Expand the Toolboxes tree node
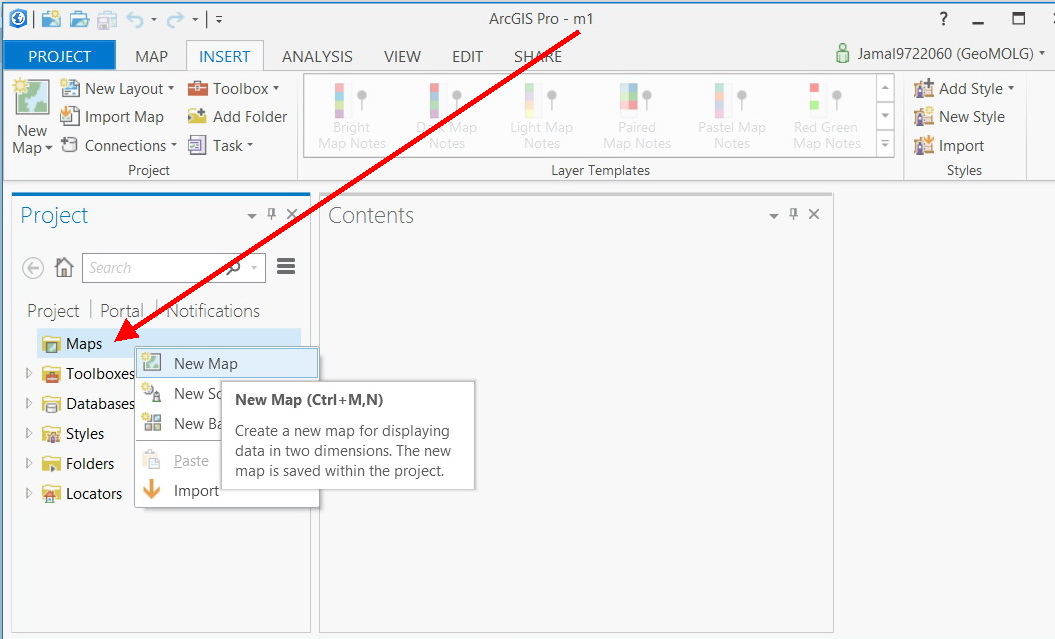Viewport: 1055px width, 639px height. click(29, 373)
